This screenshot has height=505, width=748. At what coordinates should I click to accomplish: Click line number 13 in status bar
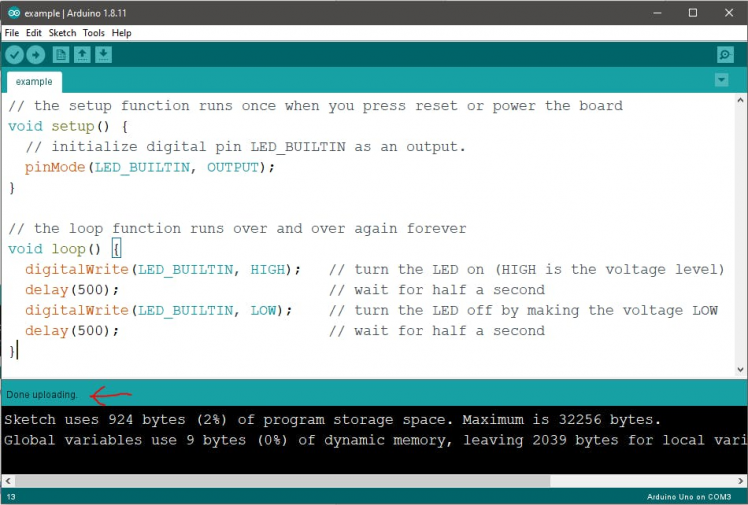(11, 497)
